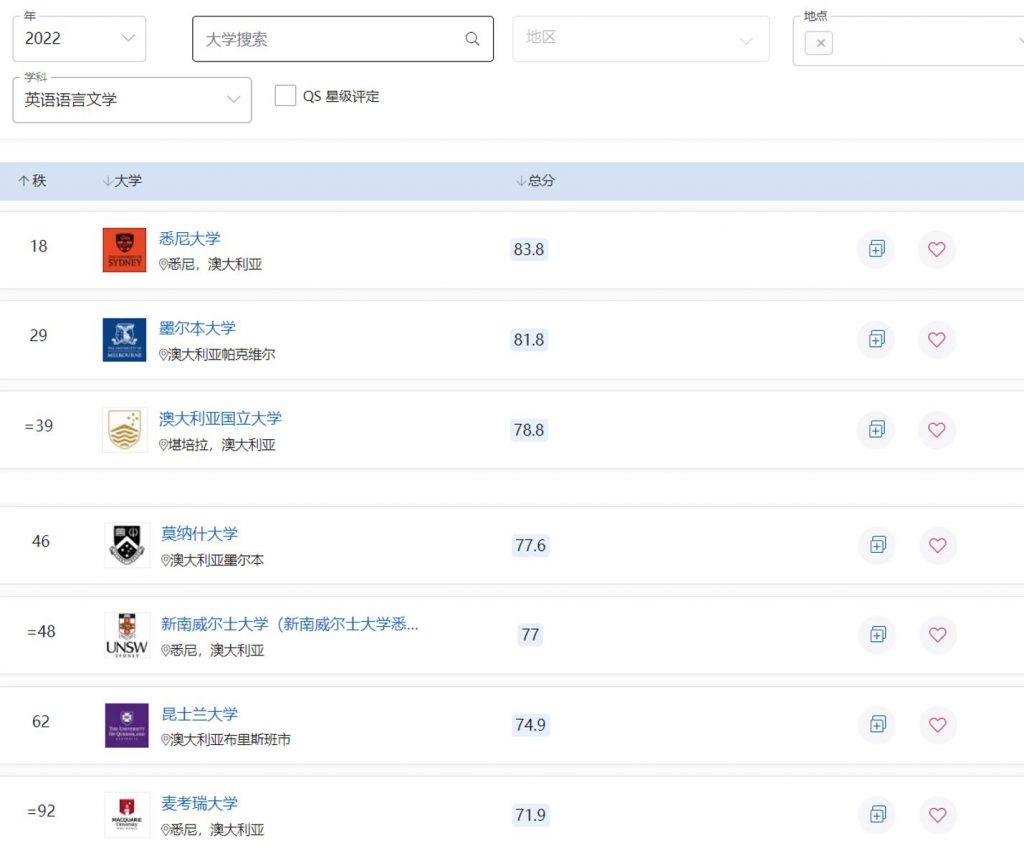Click the University of Queensland purple logo
This screenshot has height=851, width=1024.
click(x=127, y=725)
